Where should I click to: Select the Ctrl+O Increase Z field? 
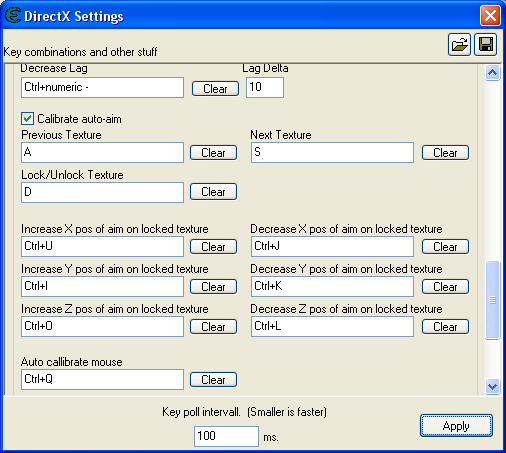[102, 327]
